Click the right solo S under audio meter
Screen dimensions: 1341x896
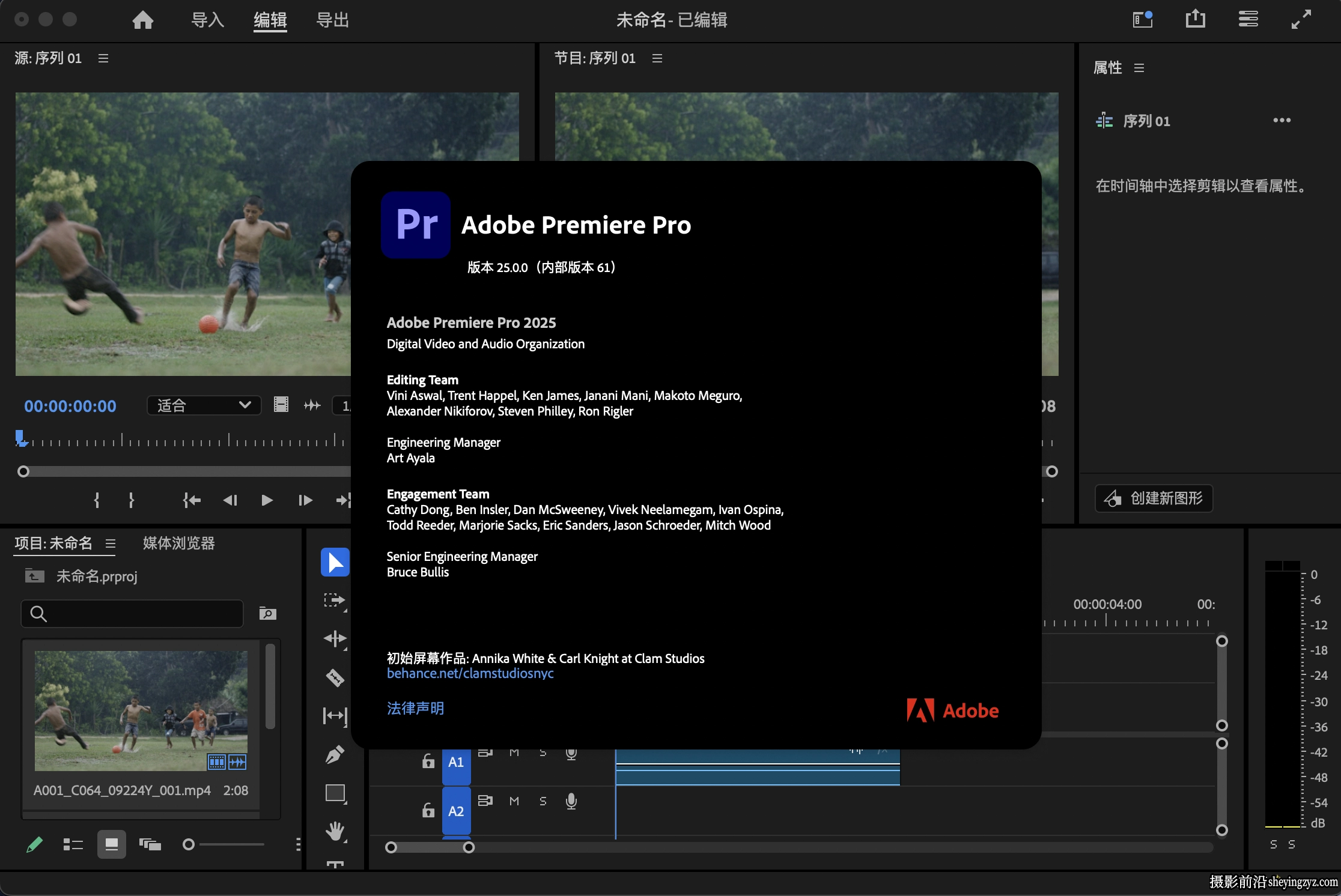(1292, 844)
